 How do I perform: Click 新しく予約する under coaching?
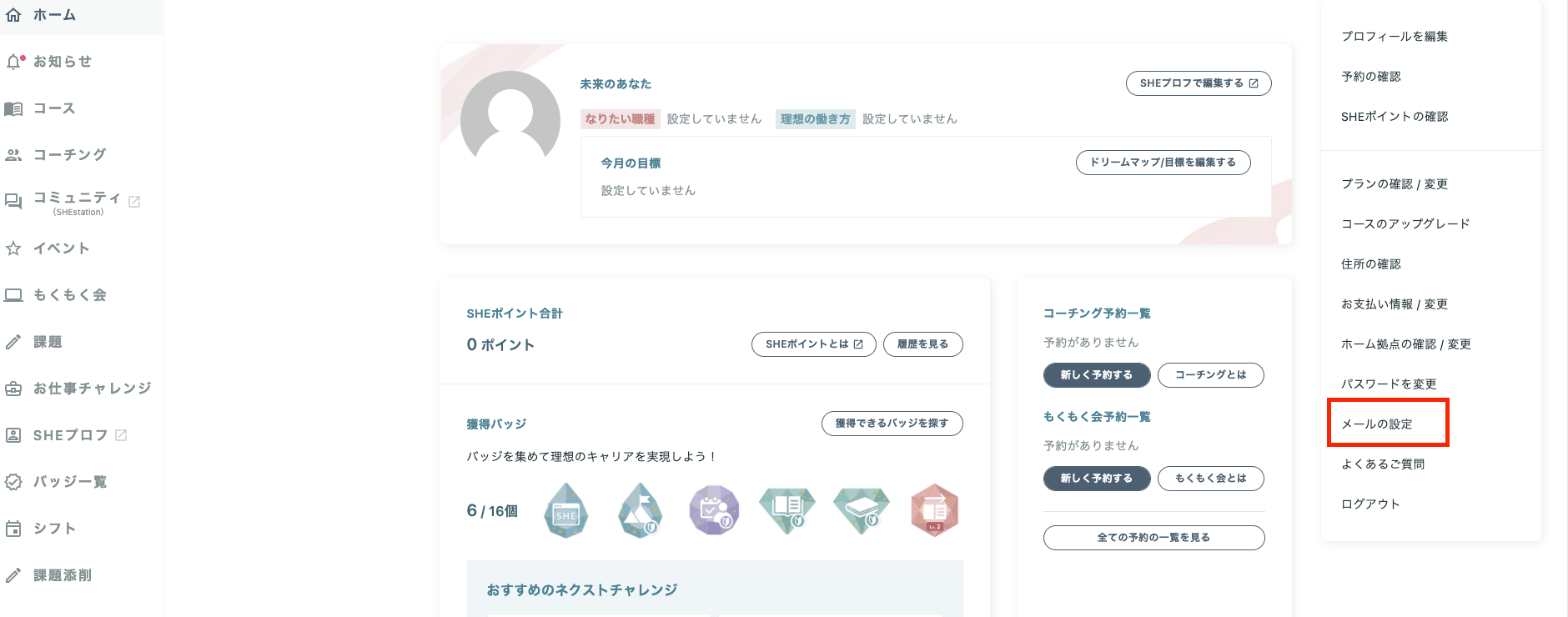1096,375
